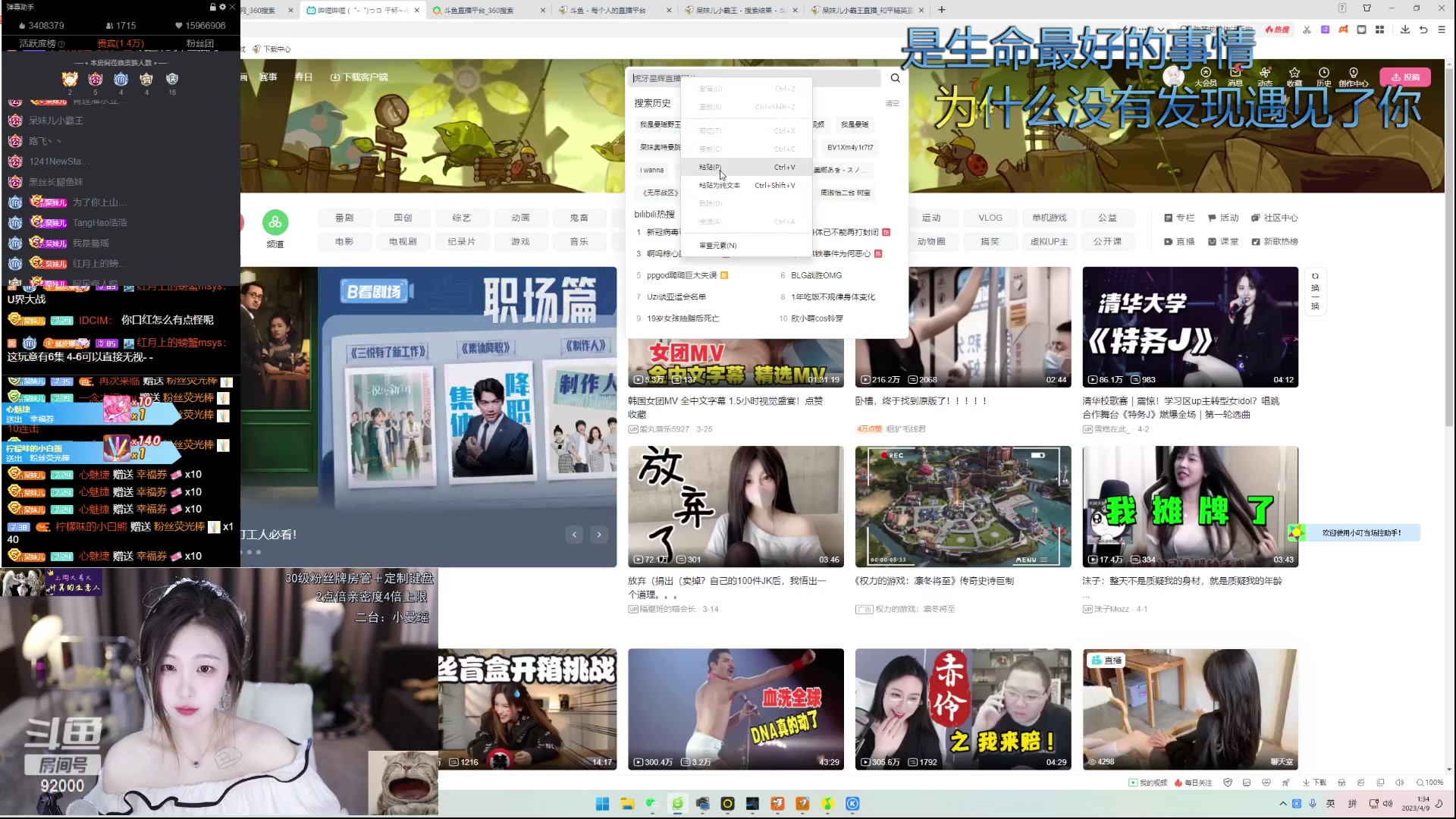
Task: Click the purple translate icon in browser toolbar
Action: (1325, 30)
